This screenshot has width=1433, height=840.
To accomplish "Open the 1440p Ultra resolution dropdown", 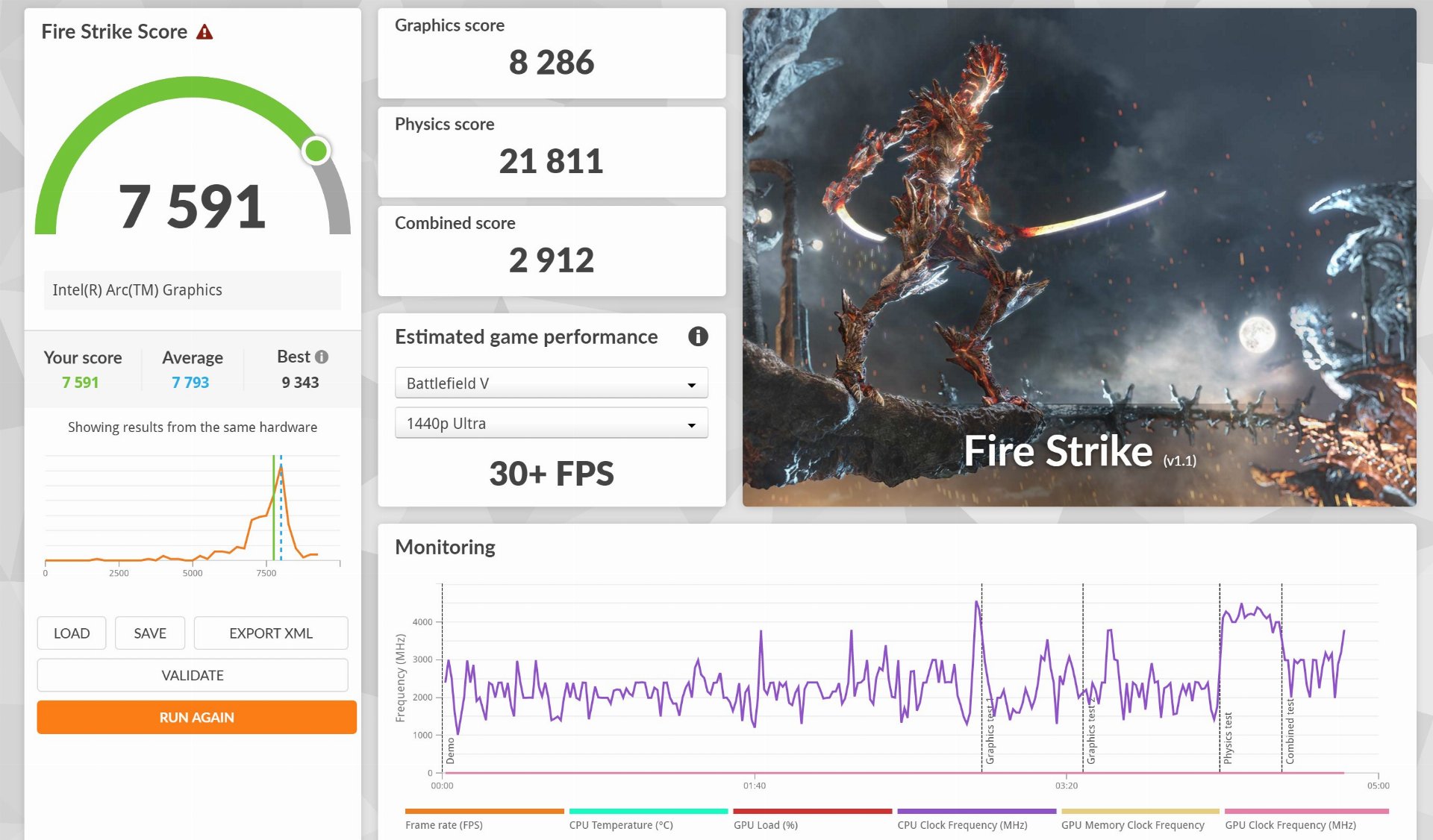I will click(x=552, y=424).
